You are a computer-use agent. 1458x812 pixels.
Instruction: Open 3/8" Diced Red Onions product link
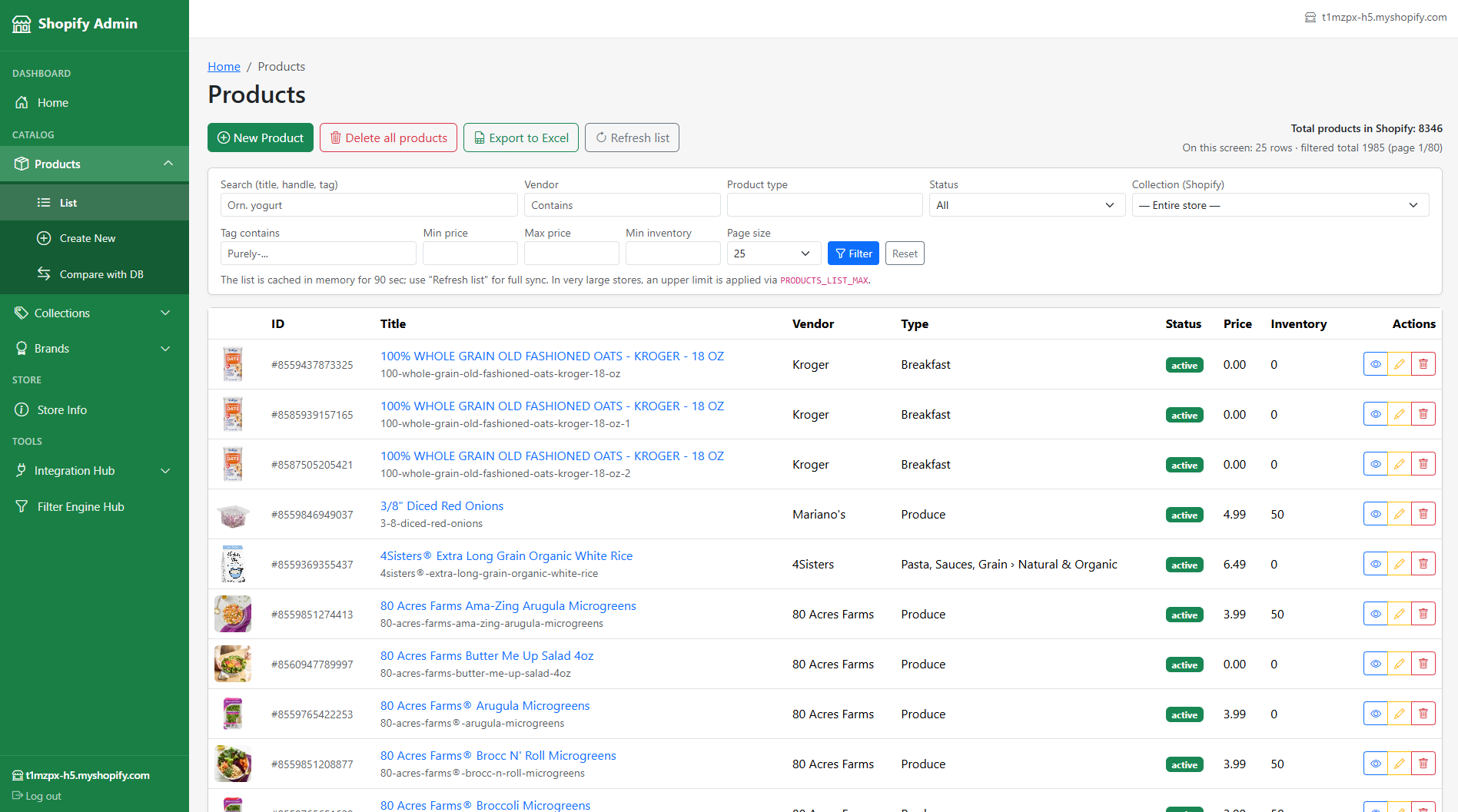pos(442,505)
